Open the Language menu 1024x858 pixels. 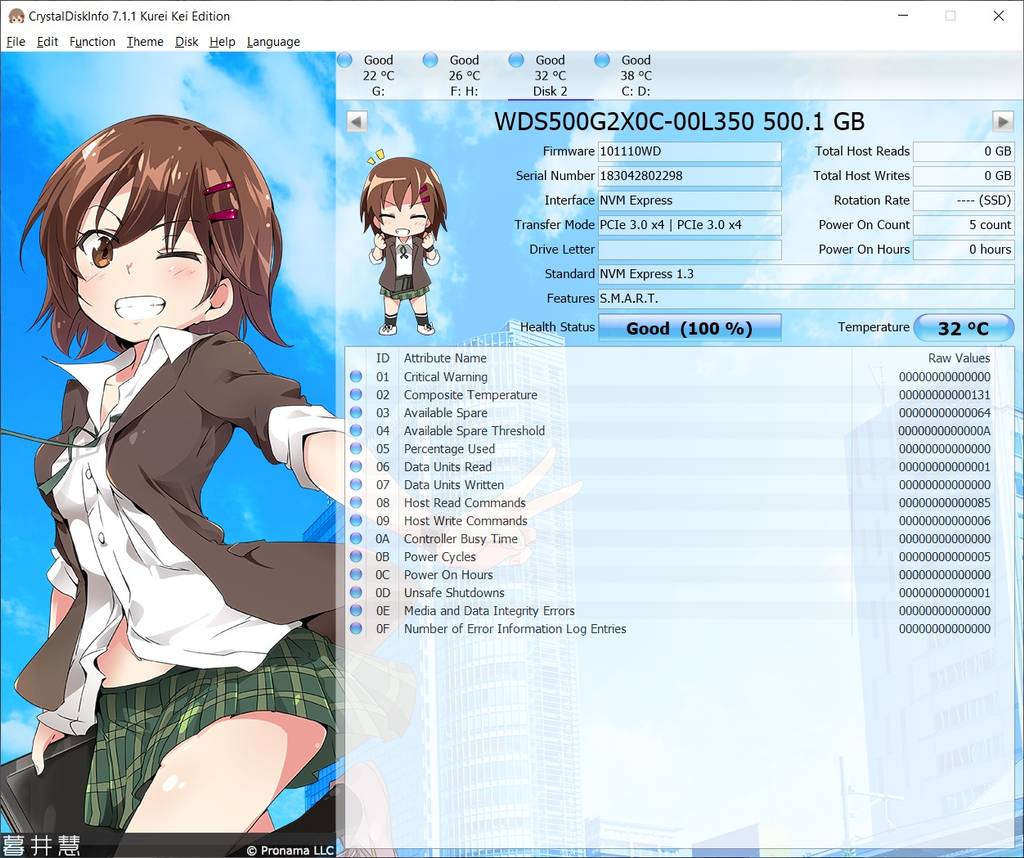[273, 41]
